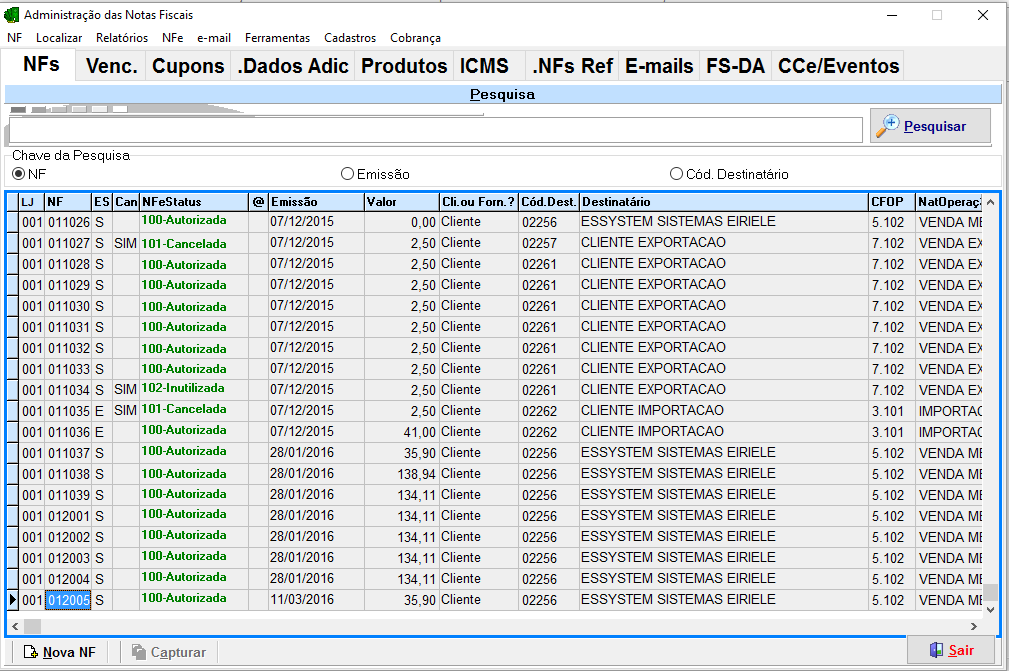Image resolution: width=1009 pixels, height=671 pixels.
Task: Open the CCe/Eventos tab
Action: click(x=839, y=66)
